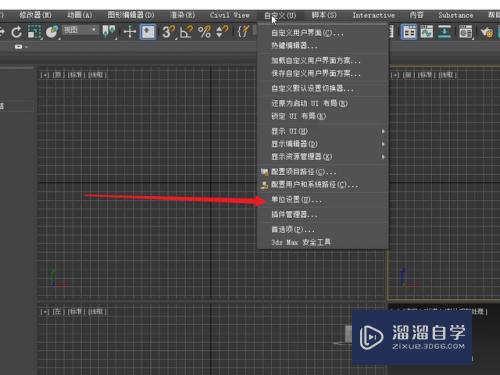Open the 动画(A) menu
This screenshot has height=375, width=500.
(79, 15)
